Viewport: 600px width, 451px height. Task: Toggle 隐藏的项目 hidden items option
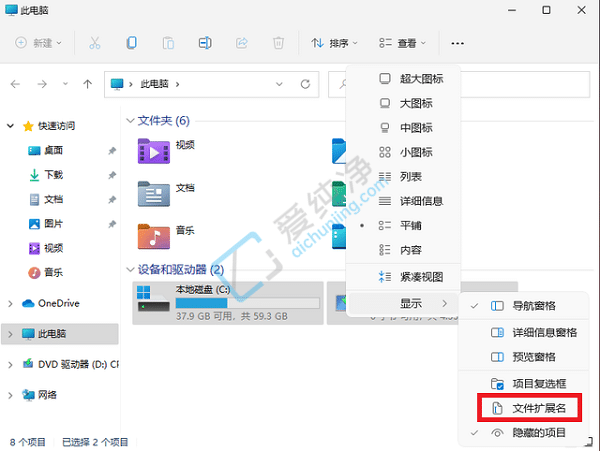[x=523, y=433]
